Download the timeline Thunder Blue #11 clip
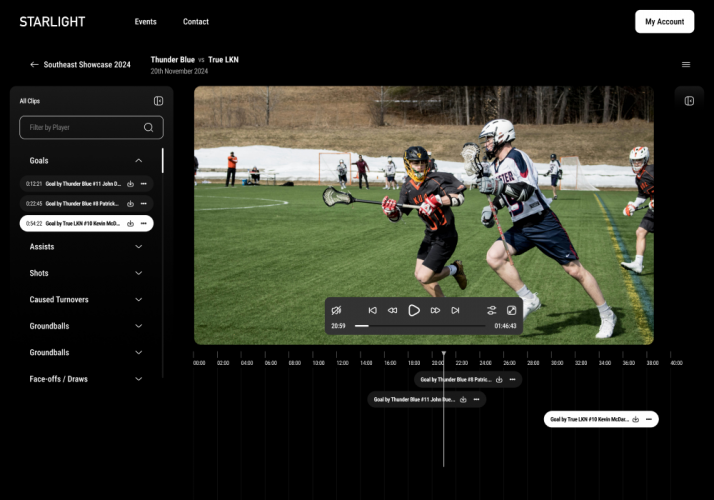Screen dimensions: 714x500 click(463, 399)
